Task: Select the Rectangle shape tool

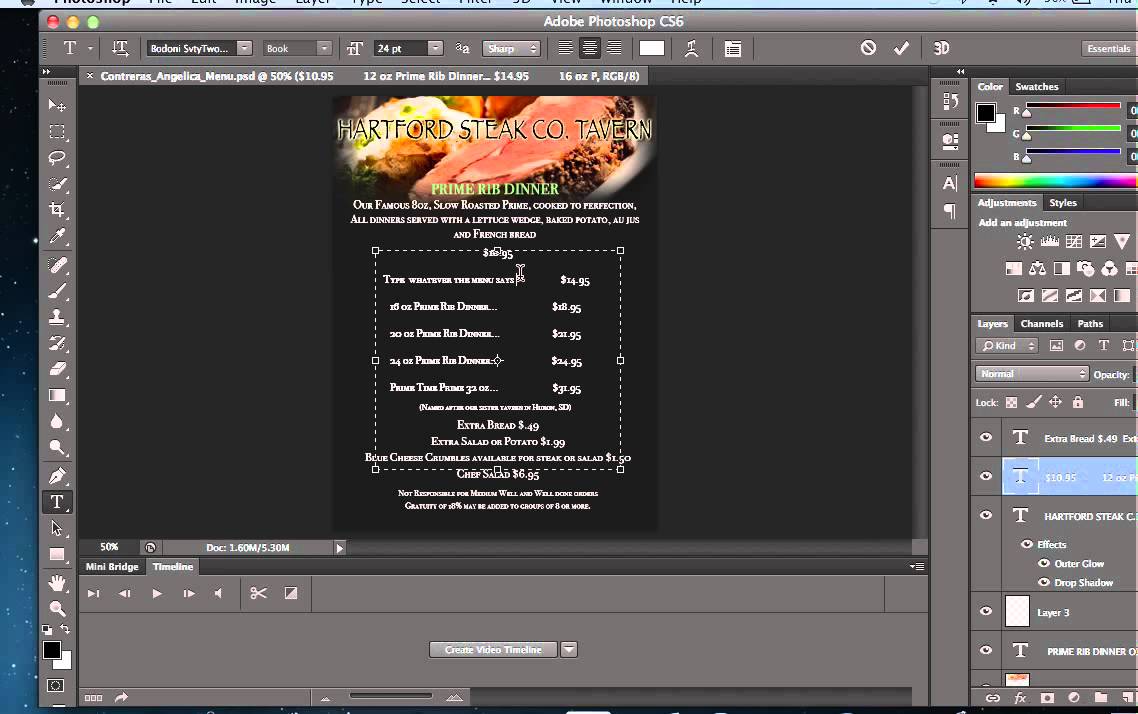Action: (x=57, y=554)
